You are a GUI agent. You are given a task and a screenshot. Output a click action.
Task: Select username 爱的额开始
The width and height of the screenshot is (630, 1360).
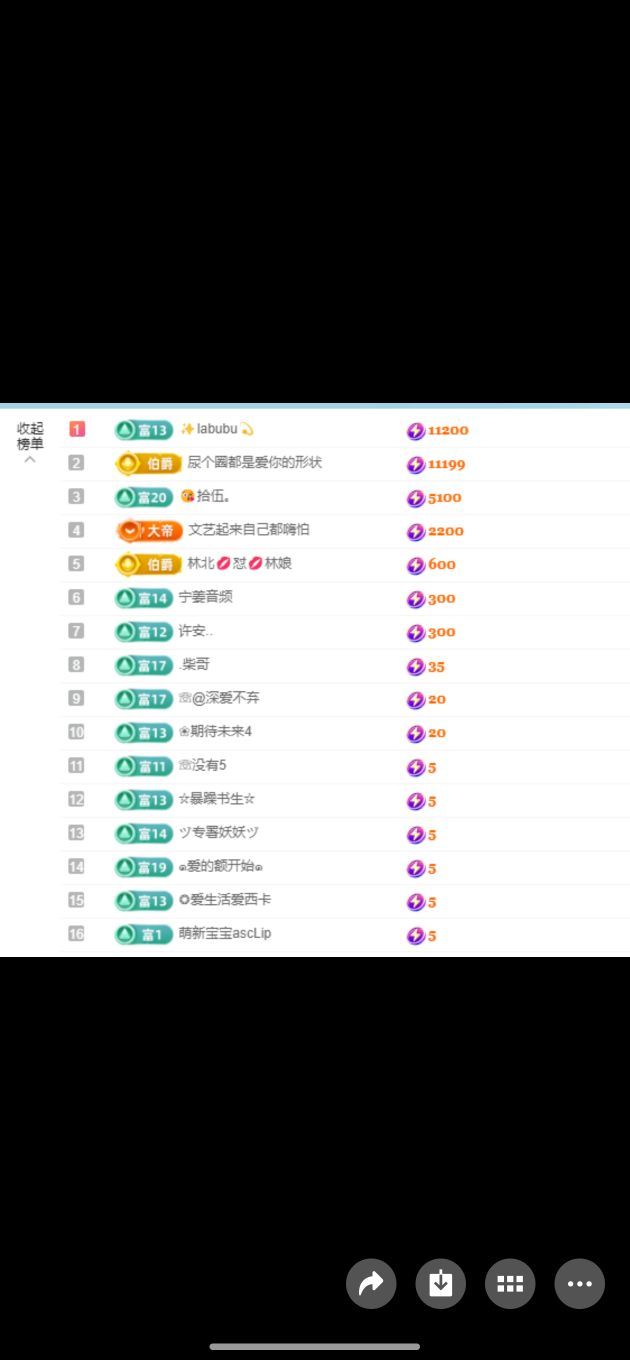click(221, 866)
